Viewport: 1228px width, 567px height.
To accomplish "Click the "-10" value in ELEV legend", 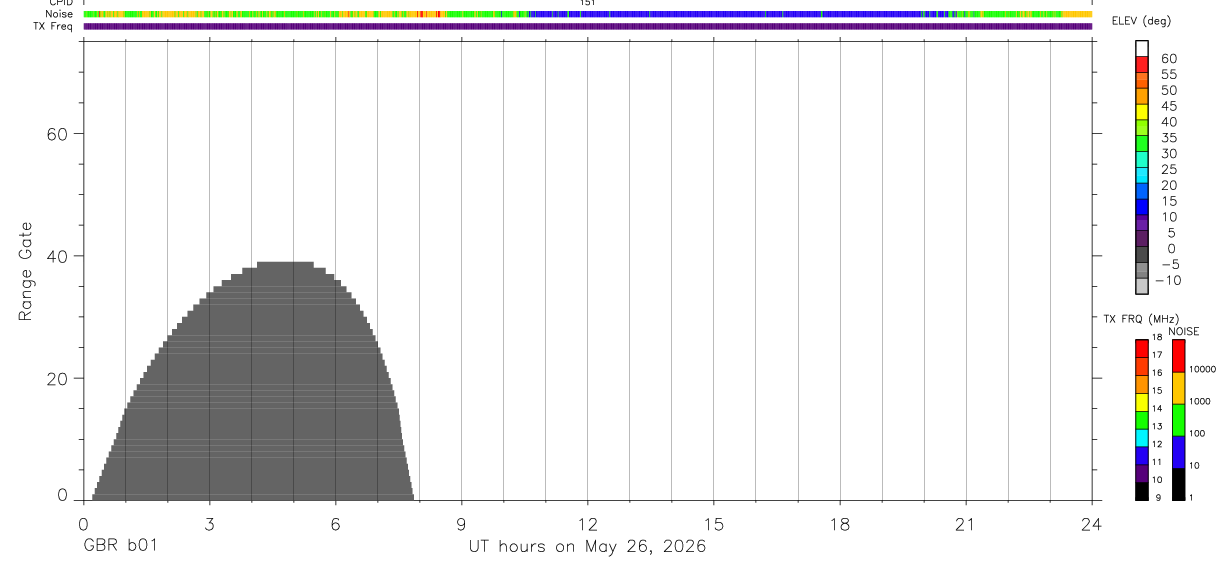I will click(x=1166, y=281).
